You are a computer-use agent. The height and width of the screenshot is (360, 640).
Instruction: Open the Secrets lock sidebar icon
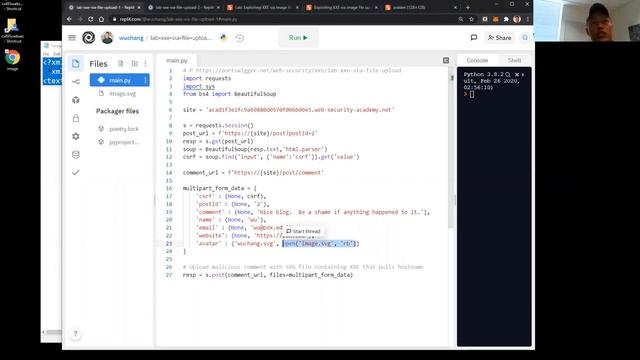click(76, 118)
